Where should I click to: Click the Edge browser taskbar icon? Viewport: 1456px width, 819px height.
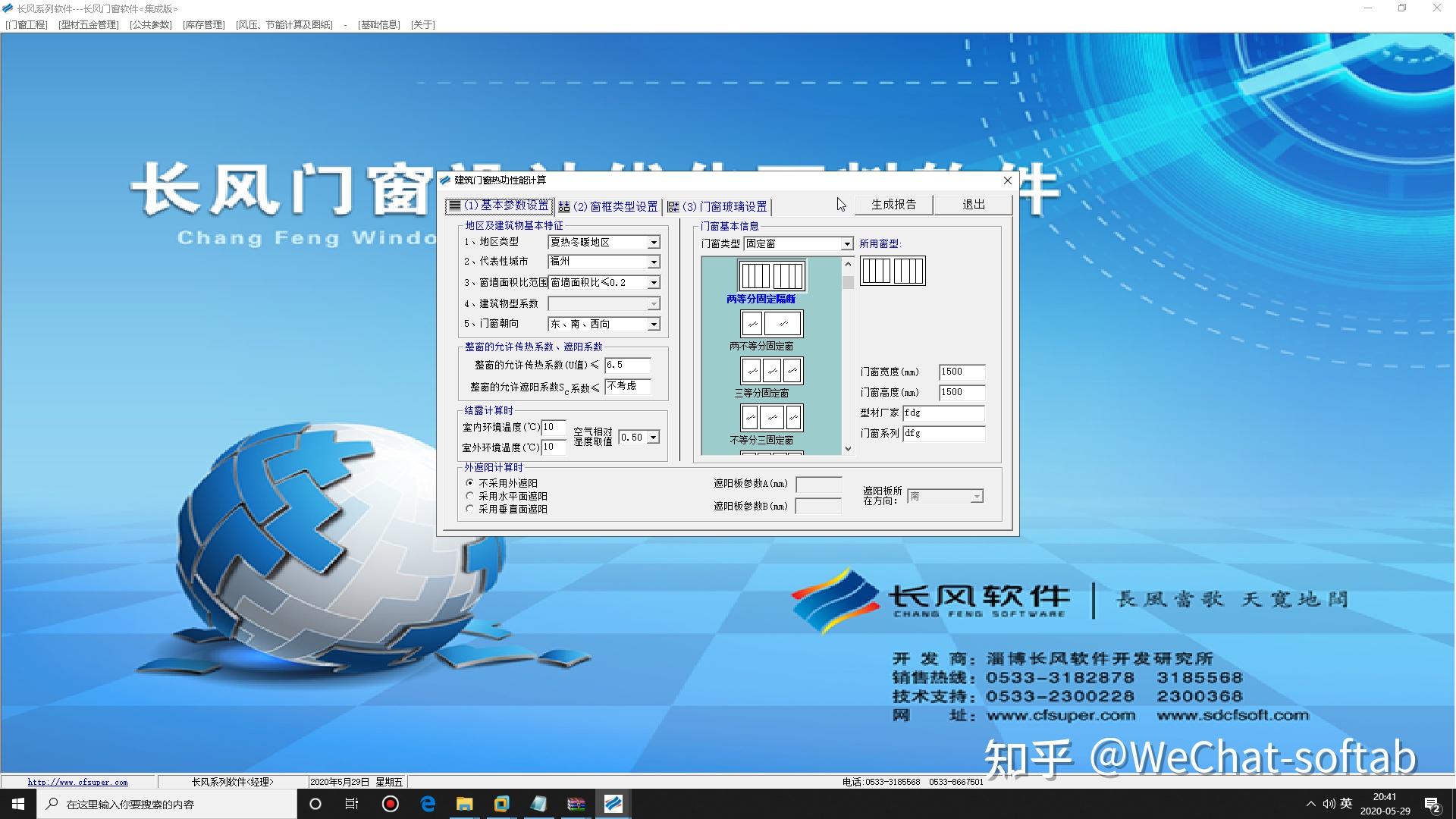click(428, 804)
